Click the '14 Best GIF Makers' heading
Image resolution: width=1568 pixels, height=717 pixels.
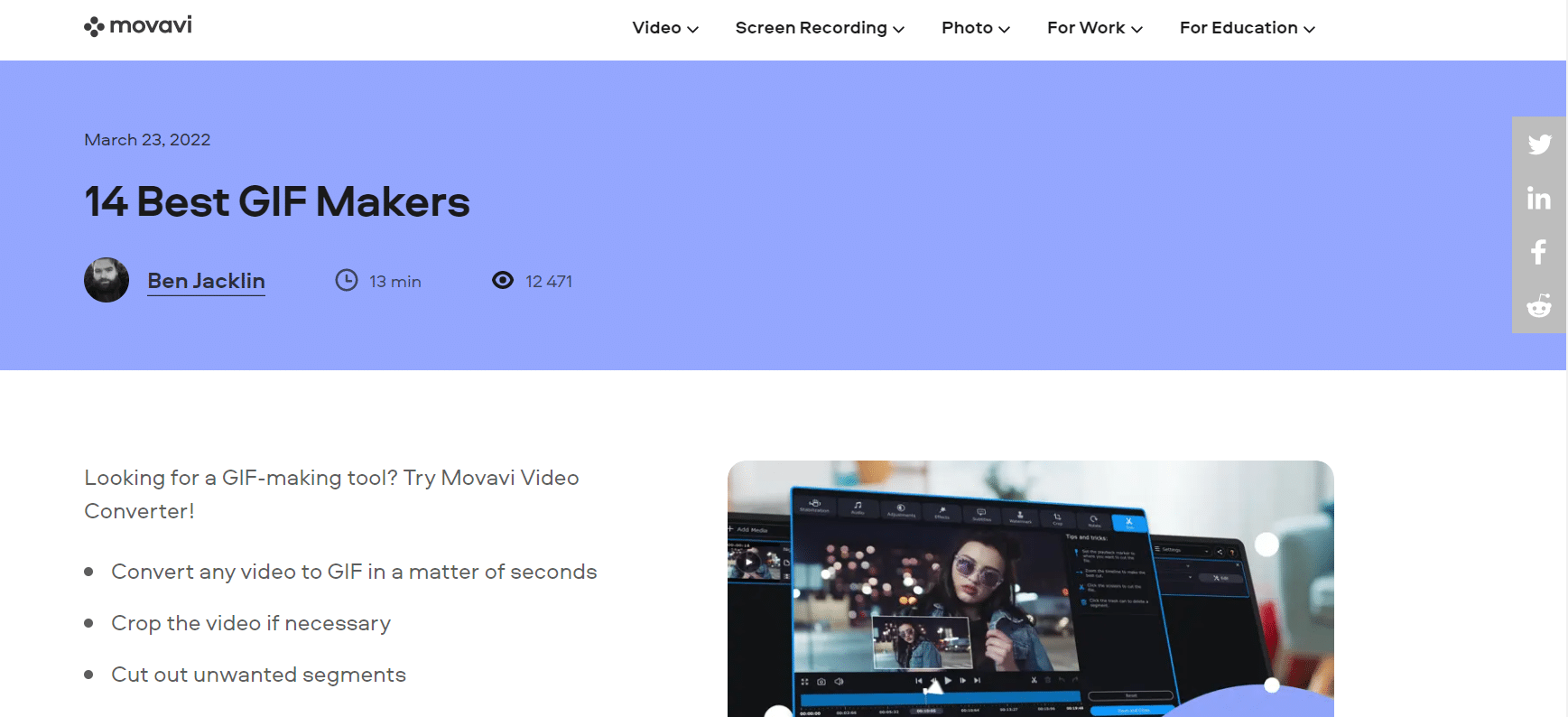277,201
